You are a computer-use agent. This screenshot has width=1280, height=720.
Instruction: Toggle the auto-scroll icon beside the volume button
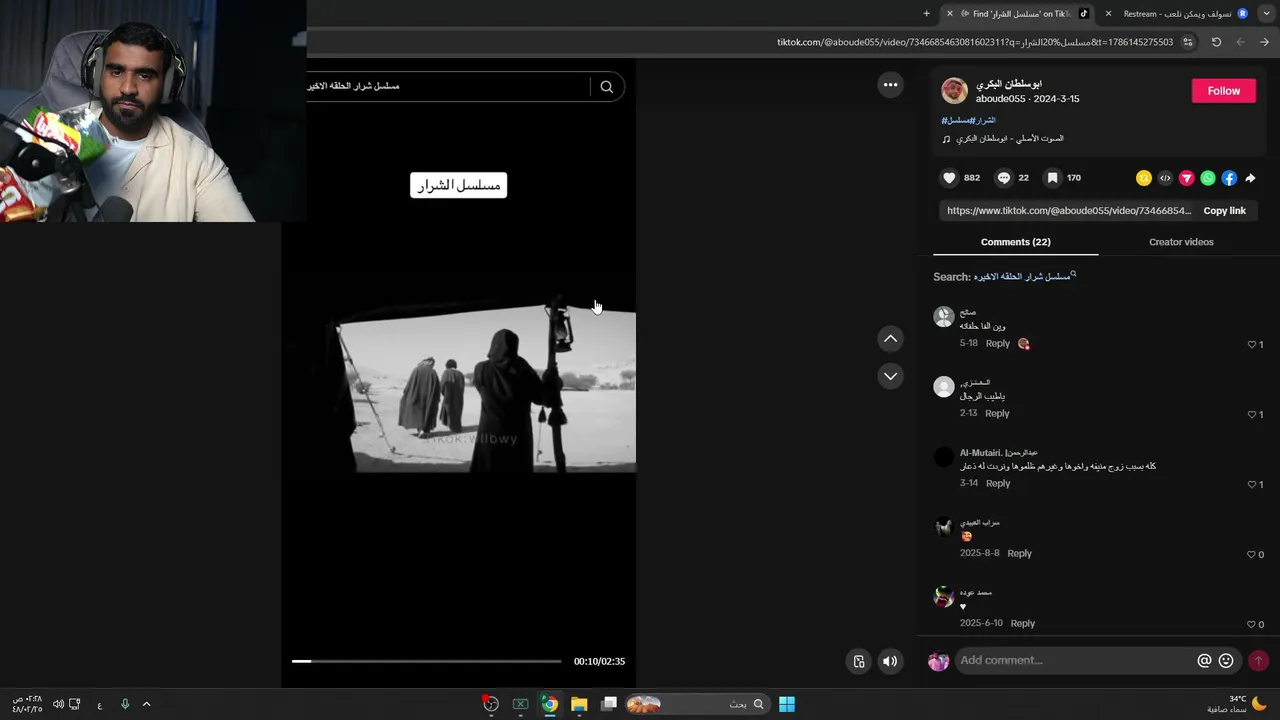(x=858, y=661)
